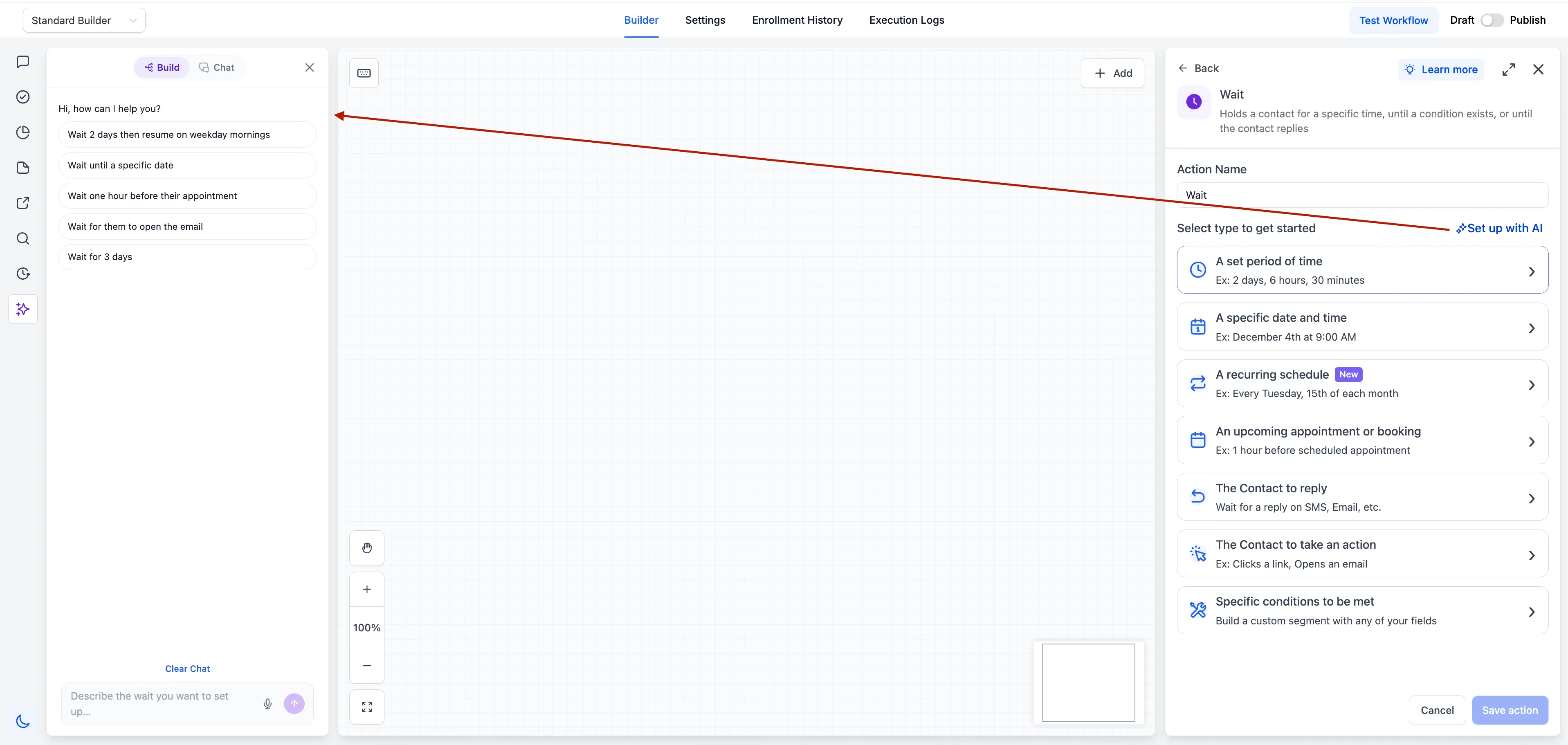
Task: Toggle dark mode moon icon
Action: pos(22,721)
